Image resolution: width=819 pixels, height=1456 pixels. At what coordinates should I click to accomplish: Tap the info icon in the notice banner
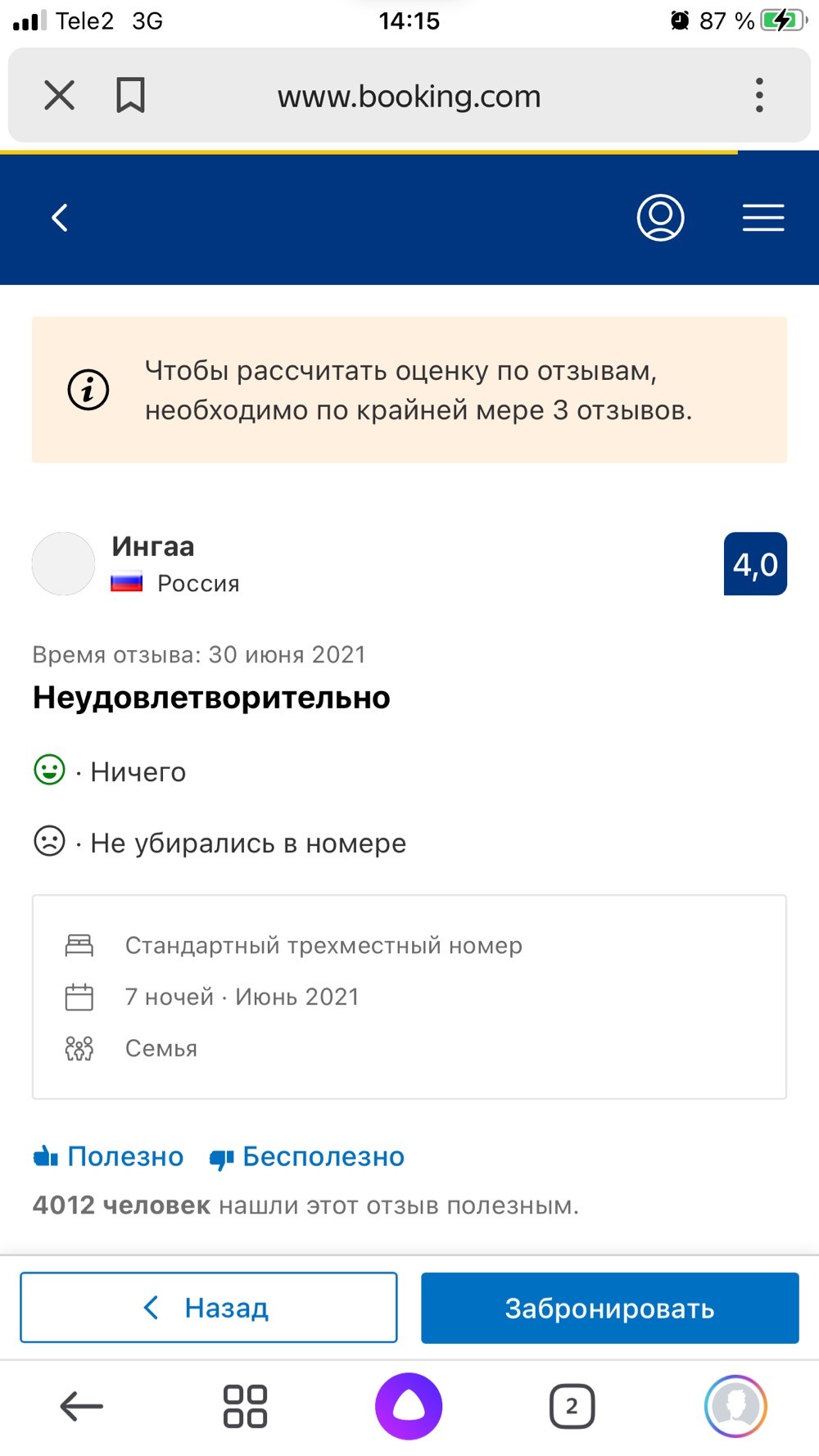[x=88, y=390]
